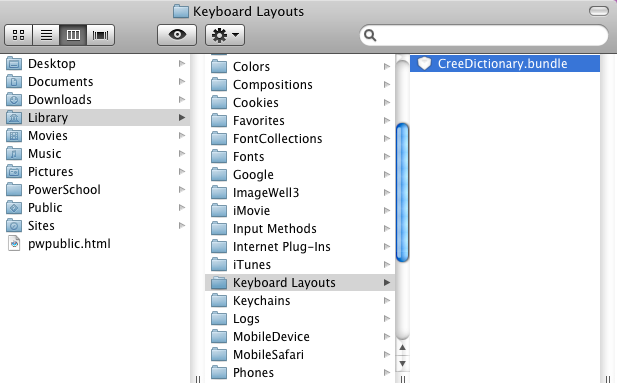The height and width of the screenshot is (383, 617).
Task: Select the Google folder icon
Action: tap(219, 174)
